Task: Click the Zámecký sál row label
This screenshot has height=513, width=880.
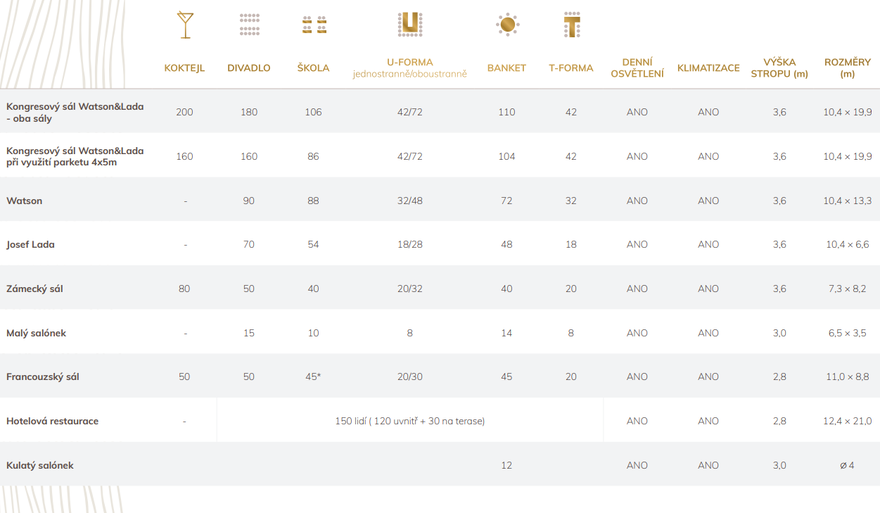Action: [35, 289]
